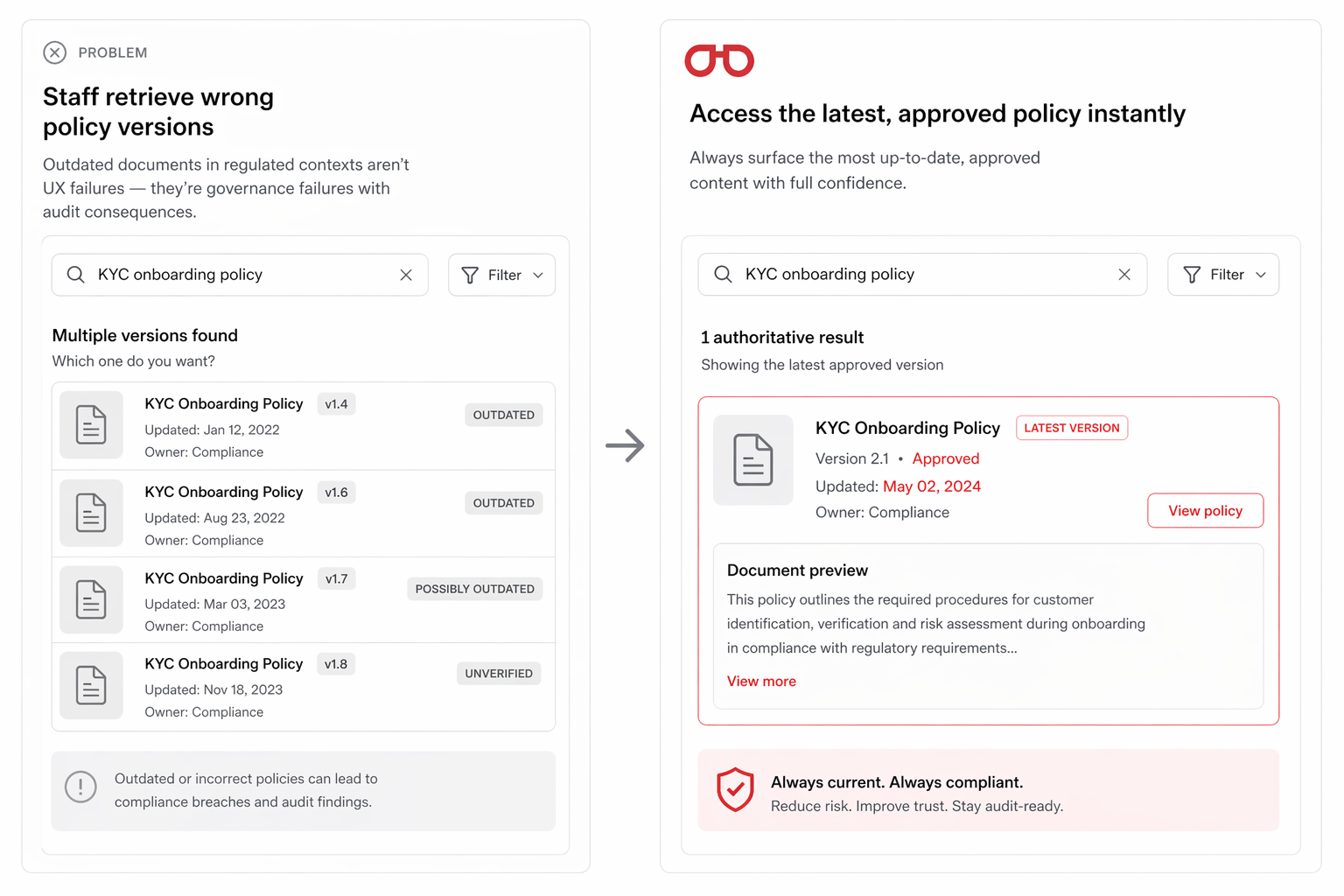Screen dimensions: 1344x896
Task: Click the document icon for version v1.8
Action: (x=91, y=685)
